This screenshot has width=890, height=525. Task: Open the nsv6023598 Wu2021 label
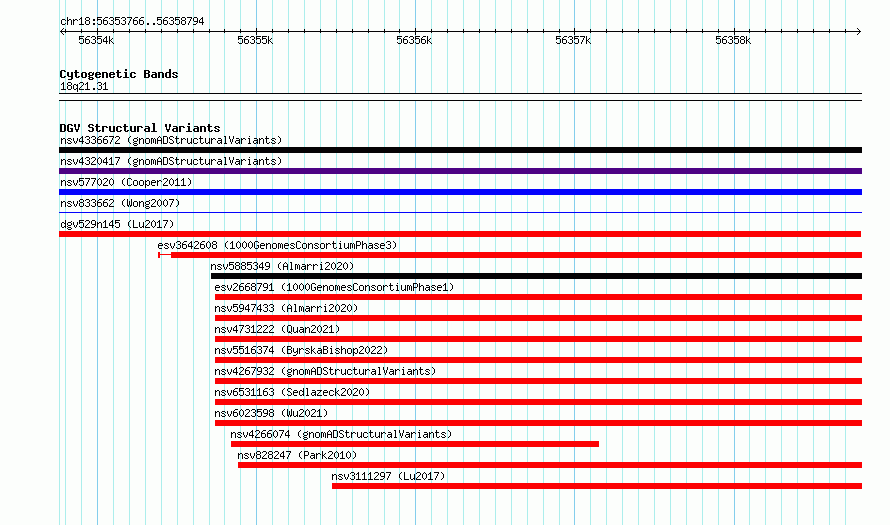tap(271, 413)
